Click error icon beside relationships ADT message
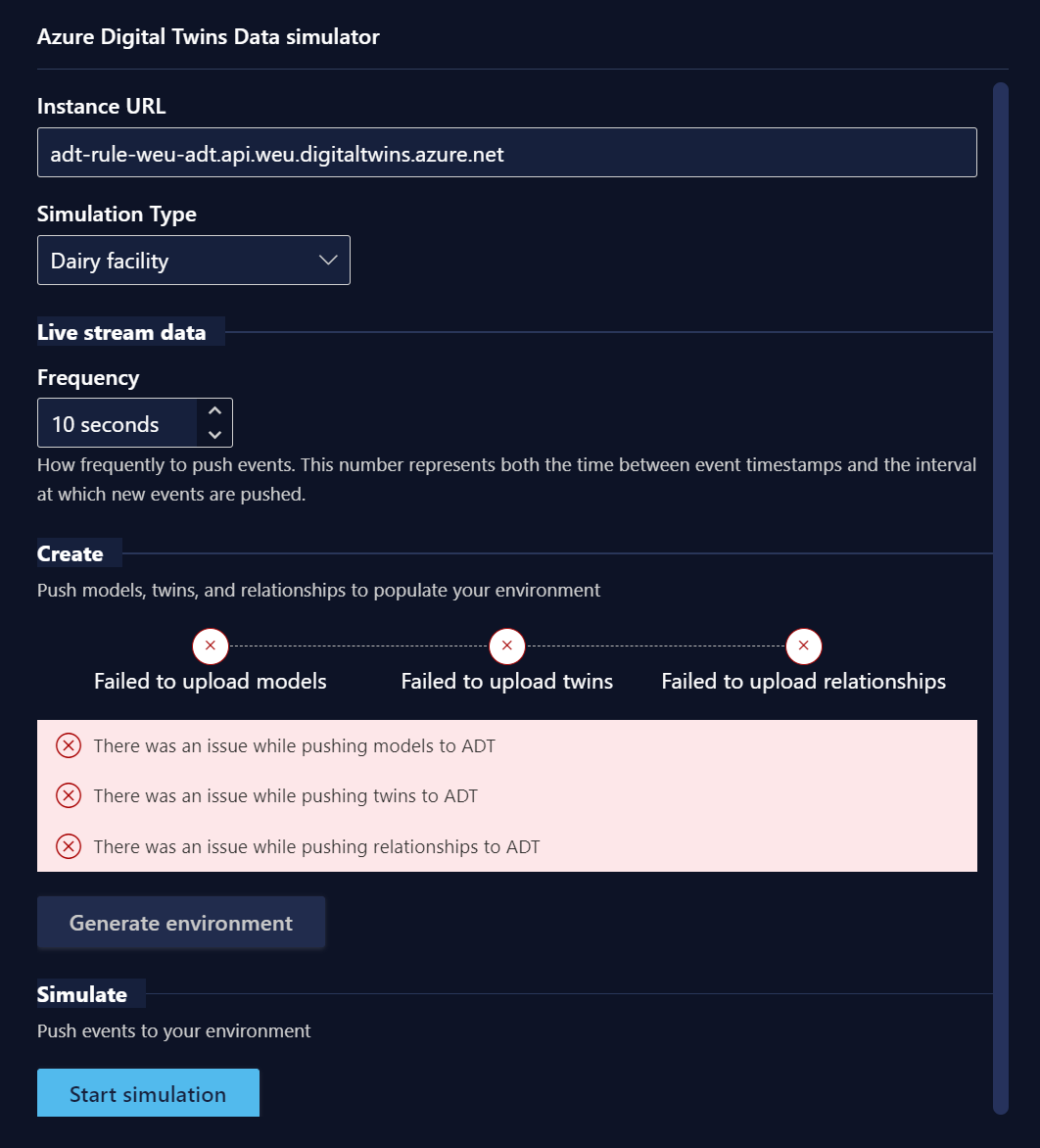The width and height of the screenshot is (1040, 1148). coord(69,846)
